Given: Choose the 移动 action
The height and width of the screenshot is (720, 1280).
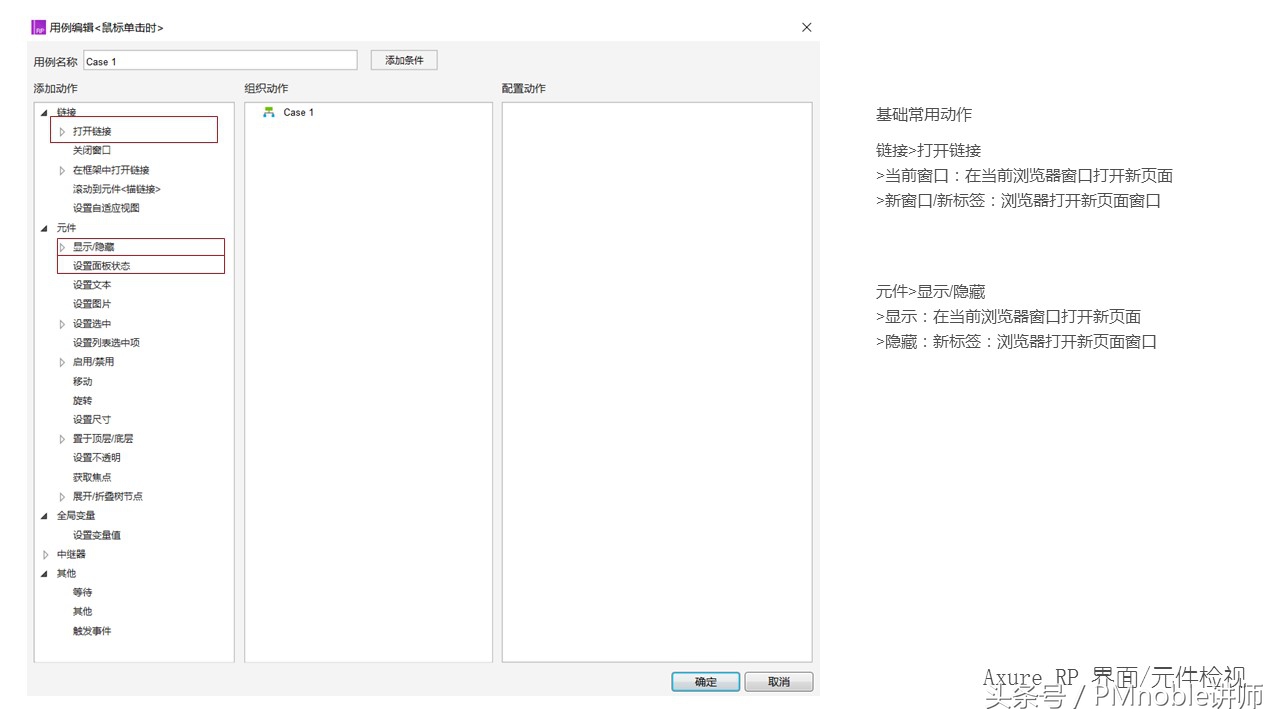Looking at the screenshot, I should pos(82,380).
